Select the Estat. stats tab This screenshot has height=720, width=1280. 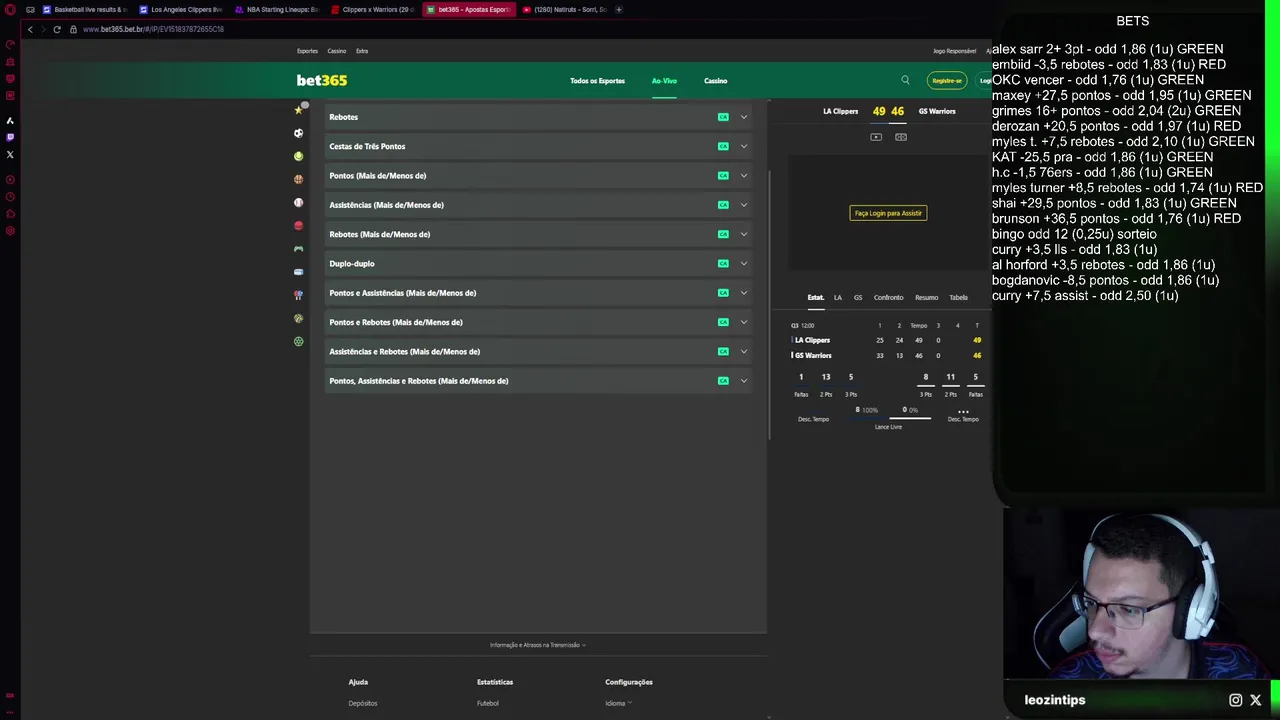816,297
